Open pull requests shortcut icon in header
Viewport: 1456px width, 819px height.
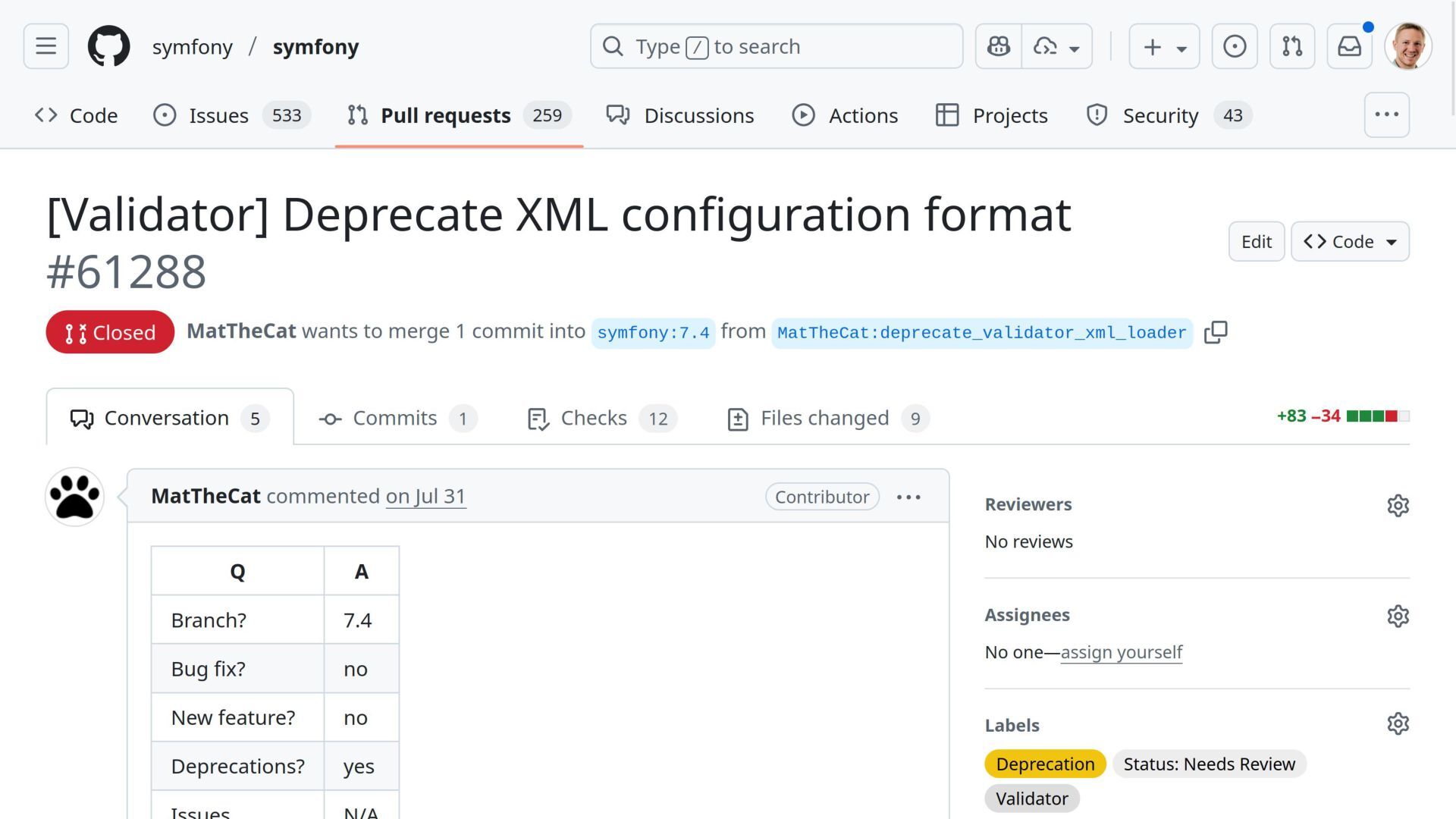pyautogui.click(x=1291, y=46)
